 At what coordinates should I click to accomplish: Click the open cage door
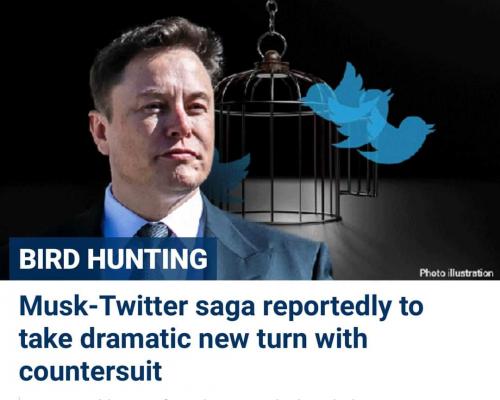pyautogui.click(x=360, y=167)
